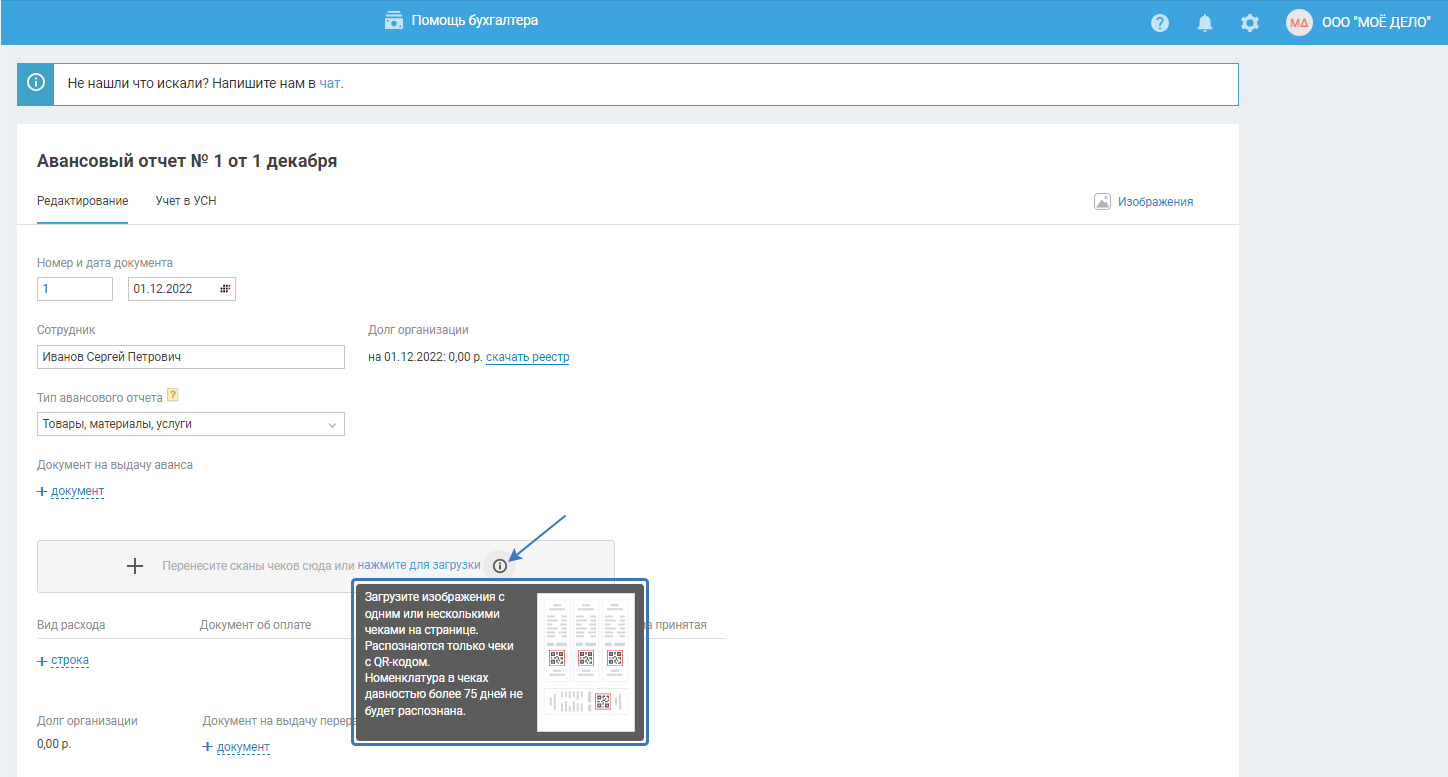1448x777 pixels.
Task: Click the calendar icon in date field
Action: coord(225,289)
